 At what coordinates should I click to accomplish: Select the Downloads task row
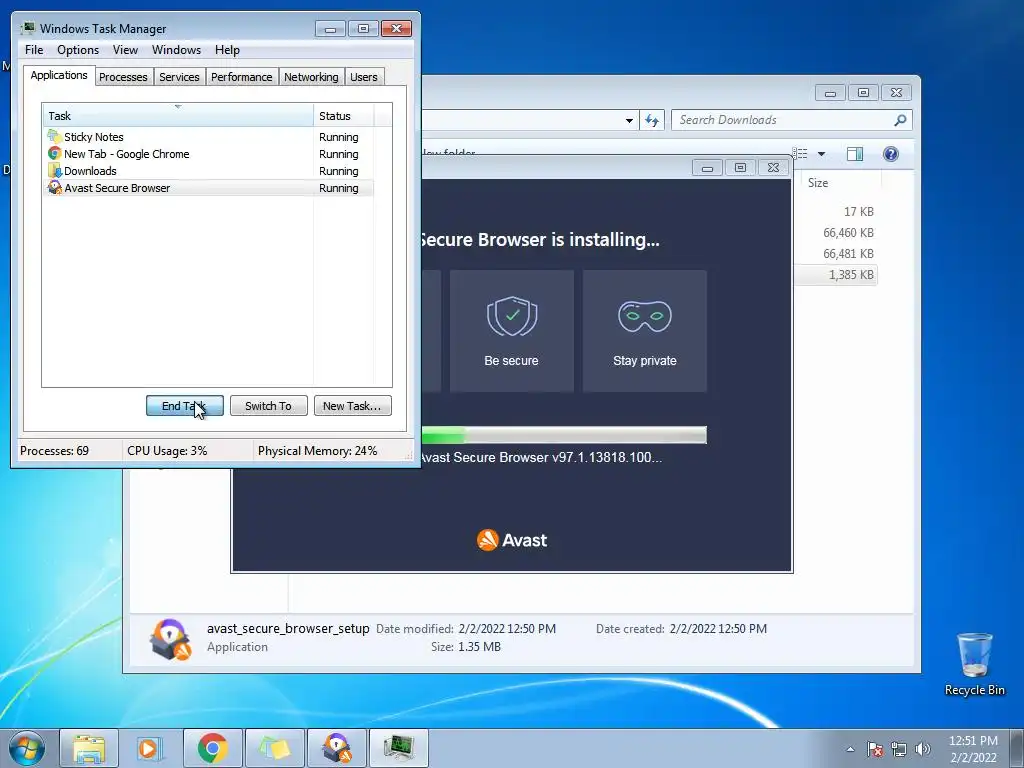point(208,170)
